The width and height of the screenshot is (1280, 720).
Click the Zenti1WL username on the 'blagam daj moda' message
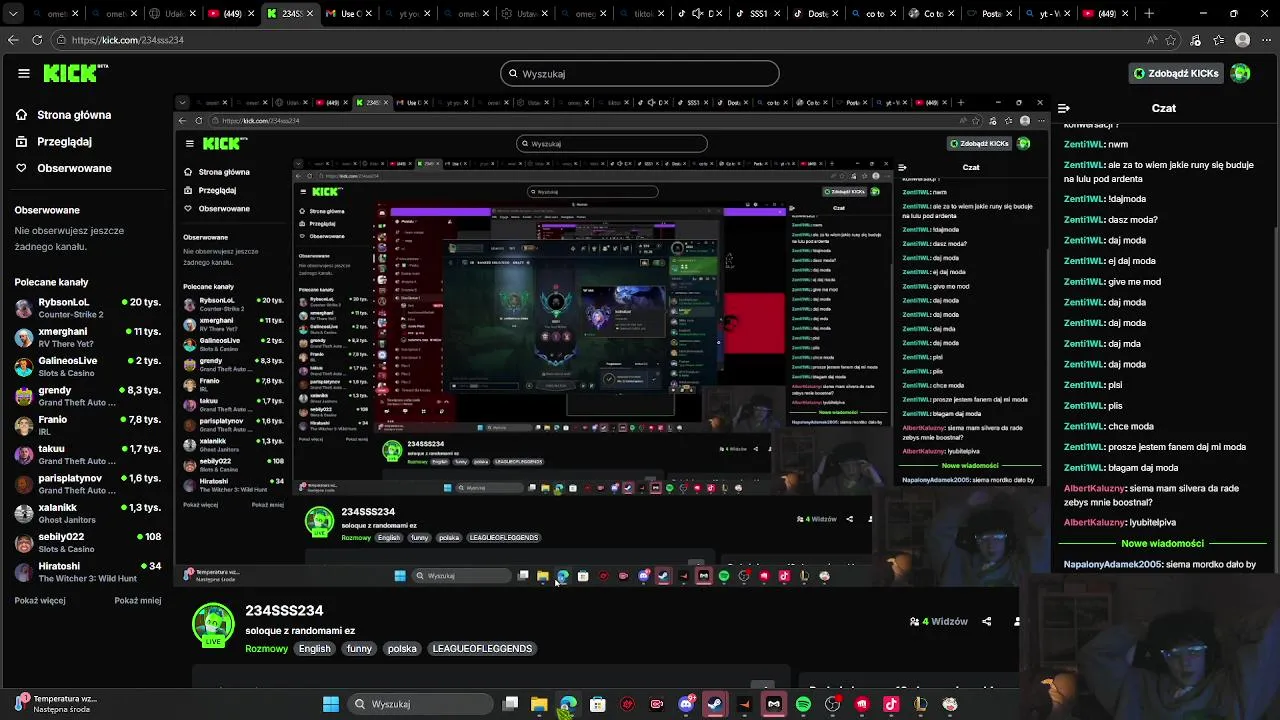1084,468
